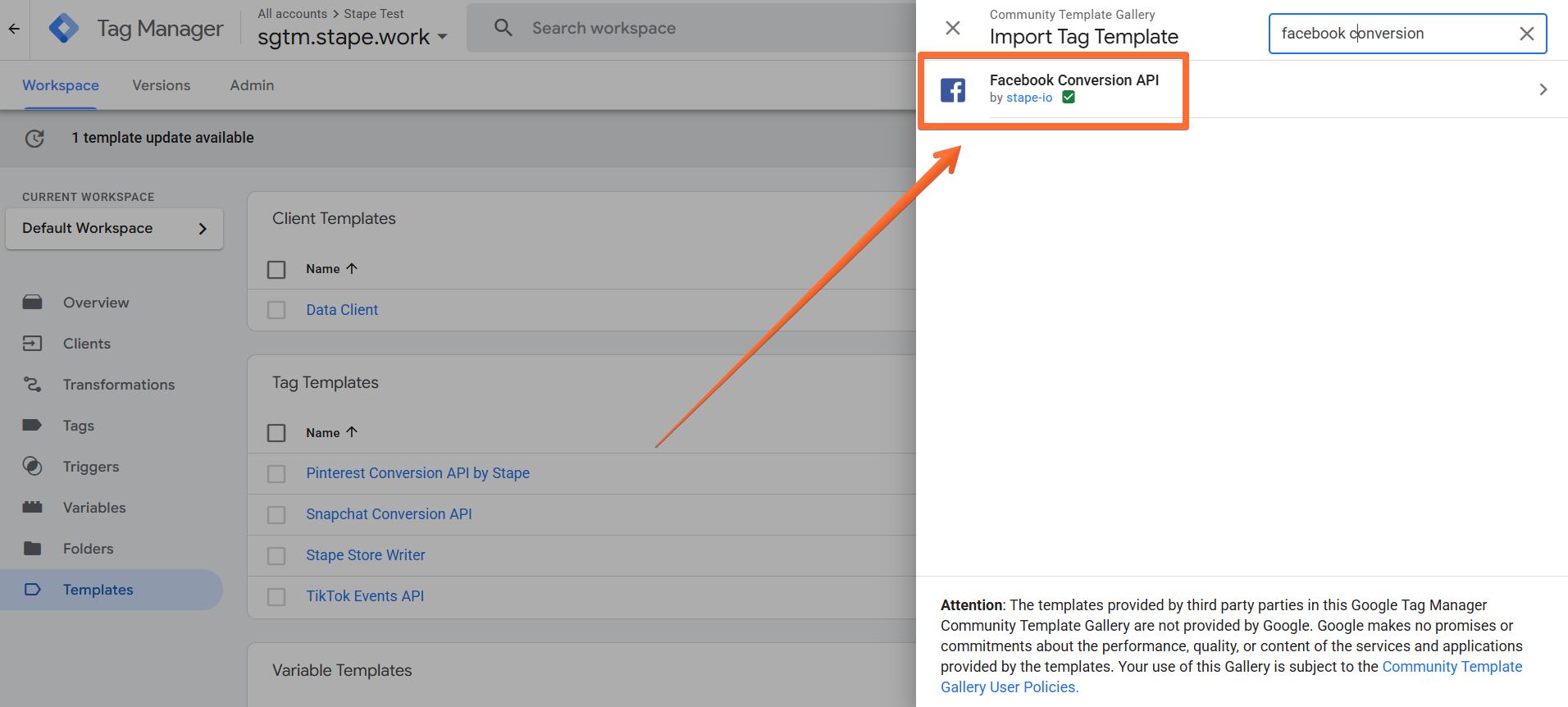Check select-all box in Tag Templates

click(x=276, y=433)
